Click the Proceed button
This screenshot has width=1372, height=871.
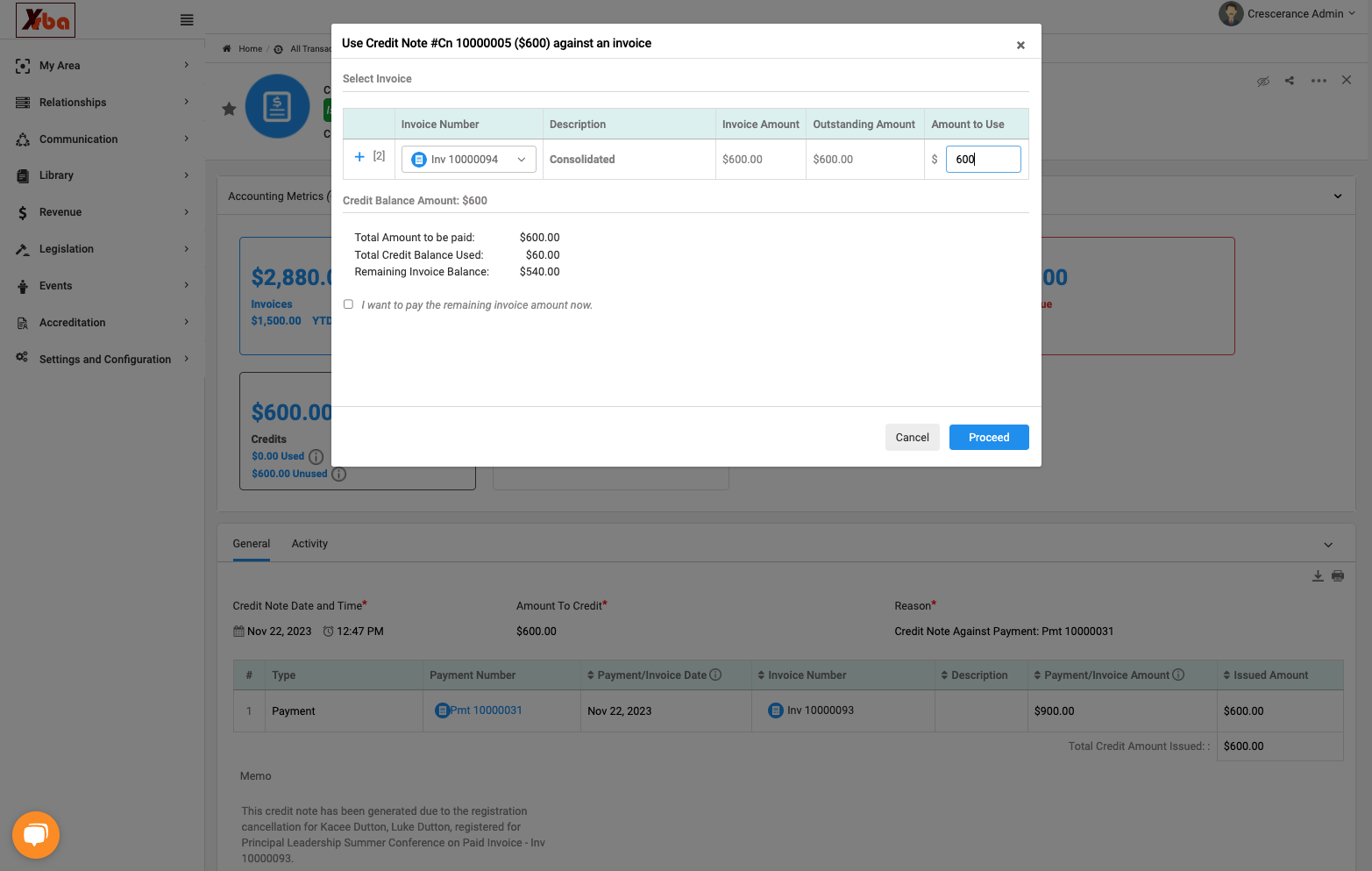point(989,438)
